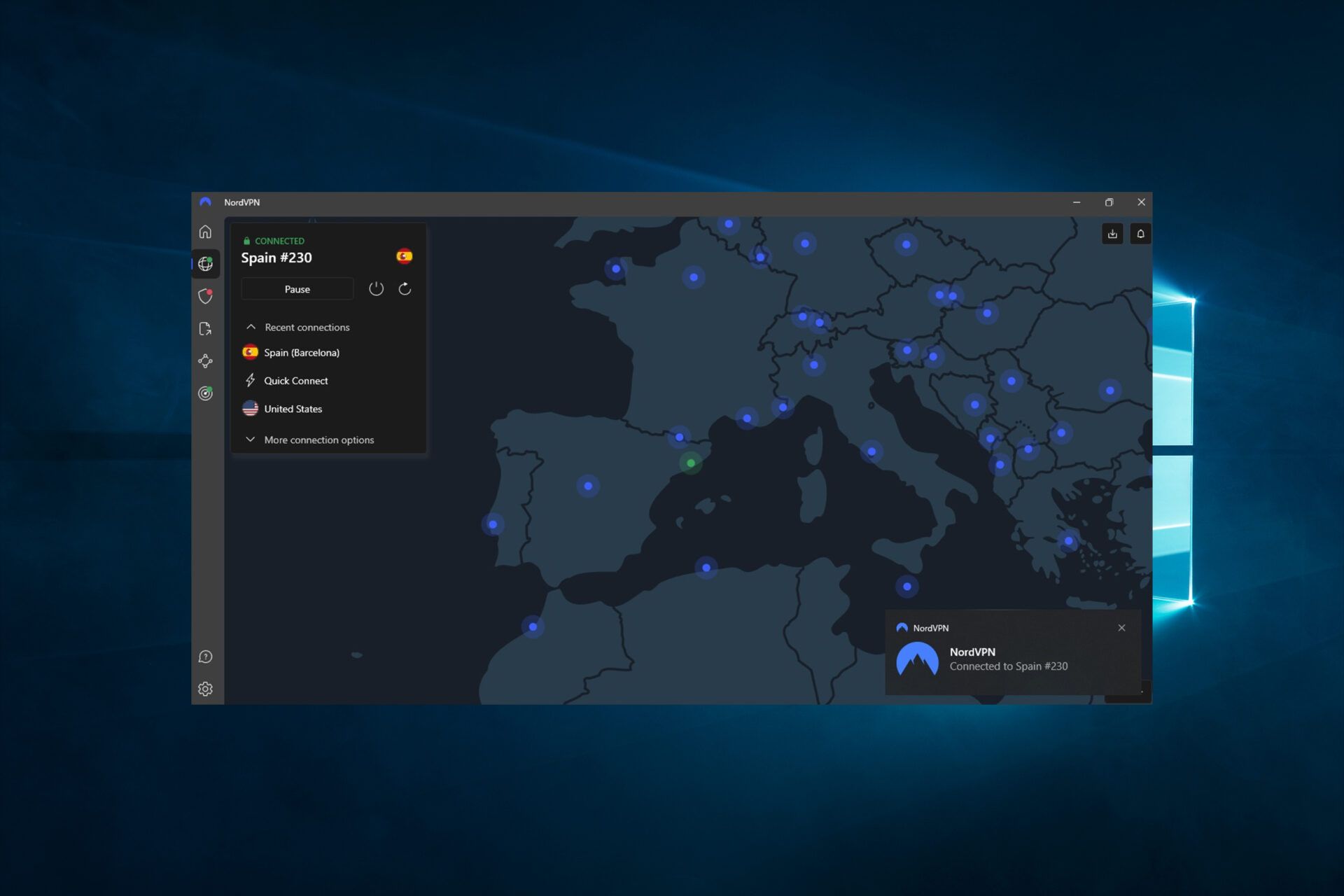
Task: Open the Dark Web Monitor radar icon
Action: pos(205,393)
